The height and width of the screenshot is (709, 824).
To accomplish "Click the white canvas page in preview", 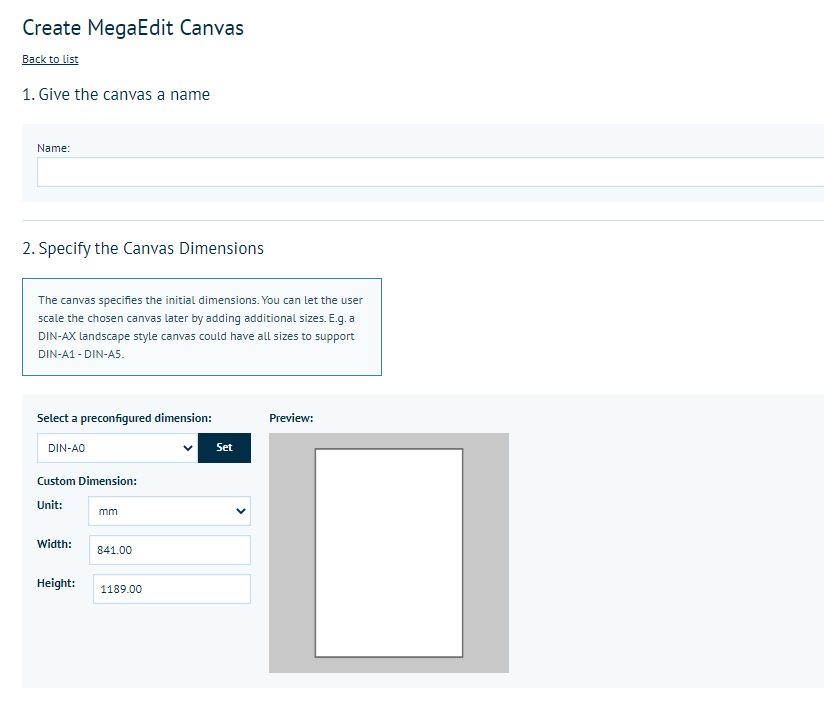I will [x=388, y=552].
